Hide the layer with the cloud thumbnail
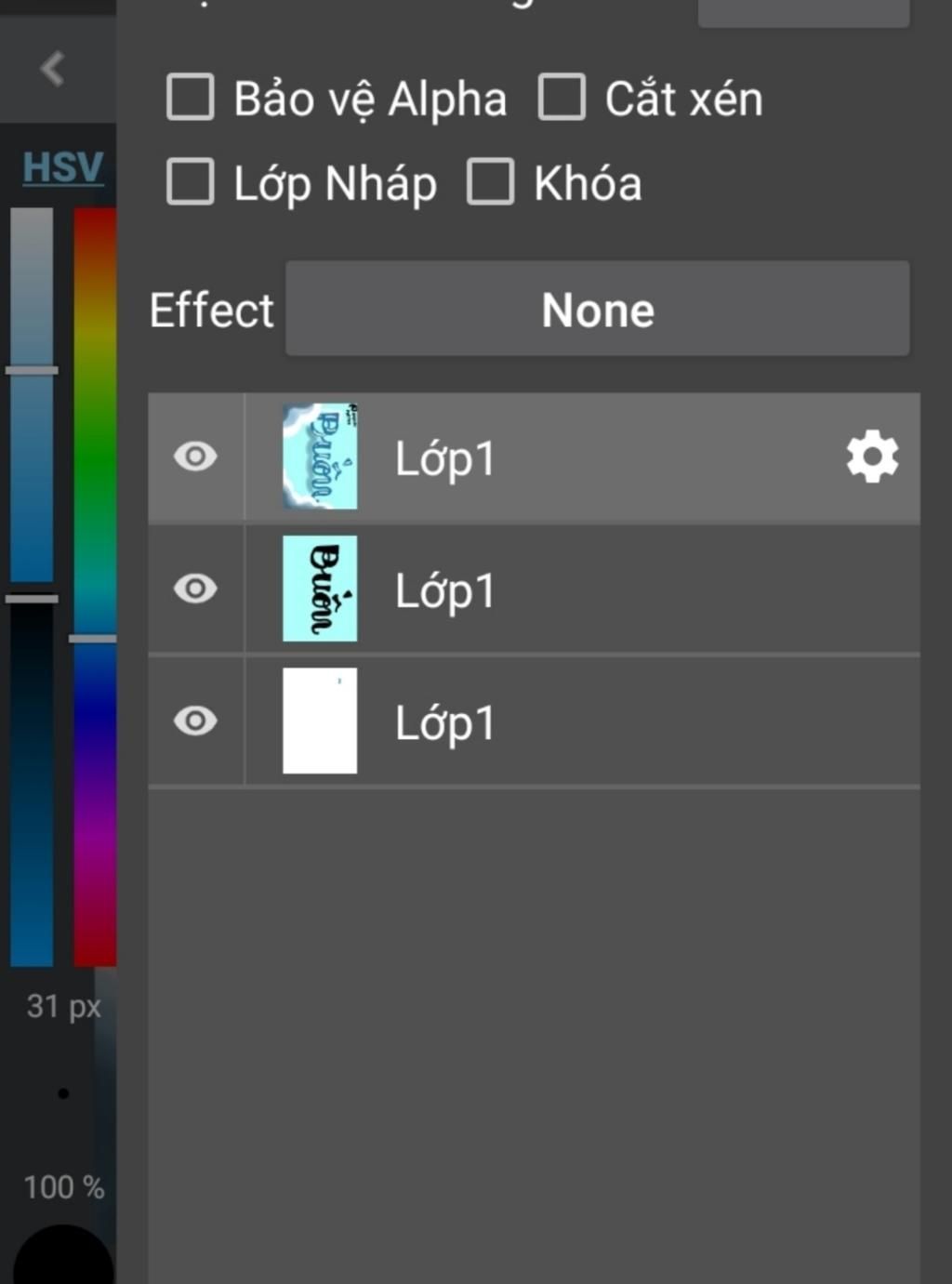 point(195,457)
